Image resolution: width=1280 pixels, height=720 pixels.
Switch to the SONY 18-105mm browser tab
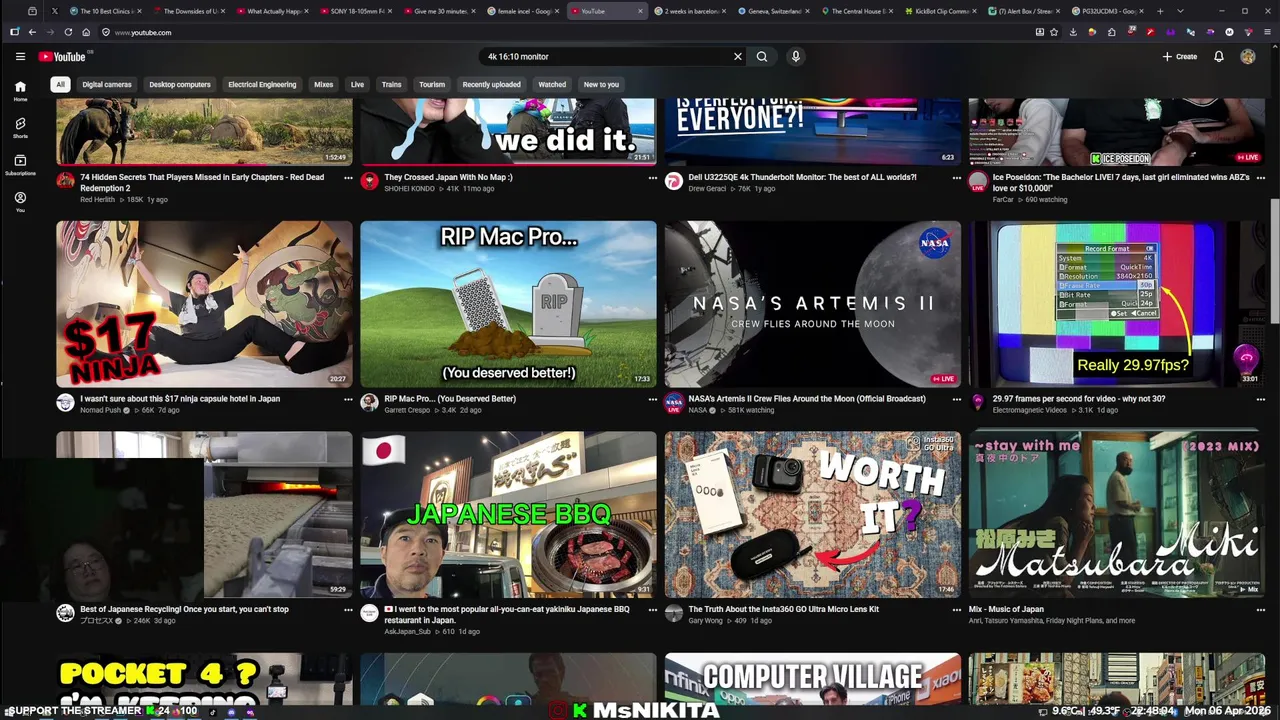pos(357,11)
